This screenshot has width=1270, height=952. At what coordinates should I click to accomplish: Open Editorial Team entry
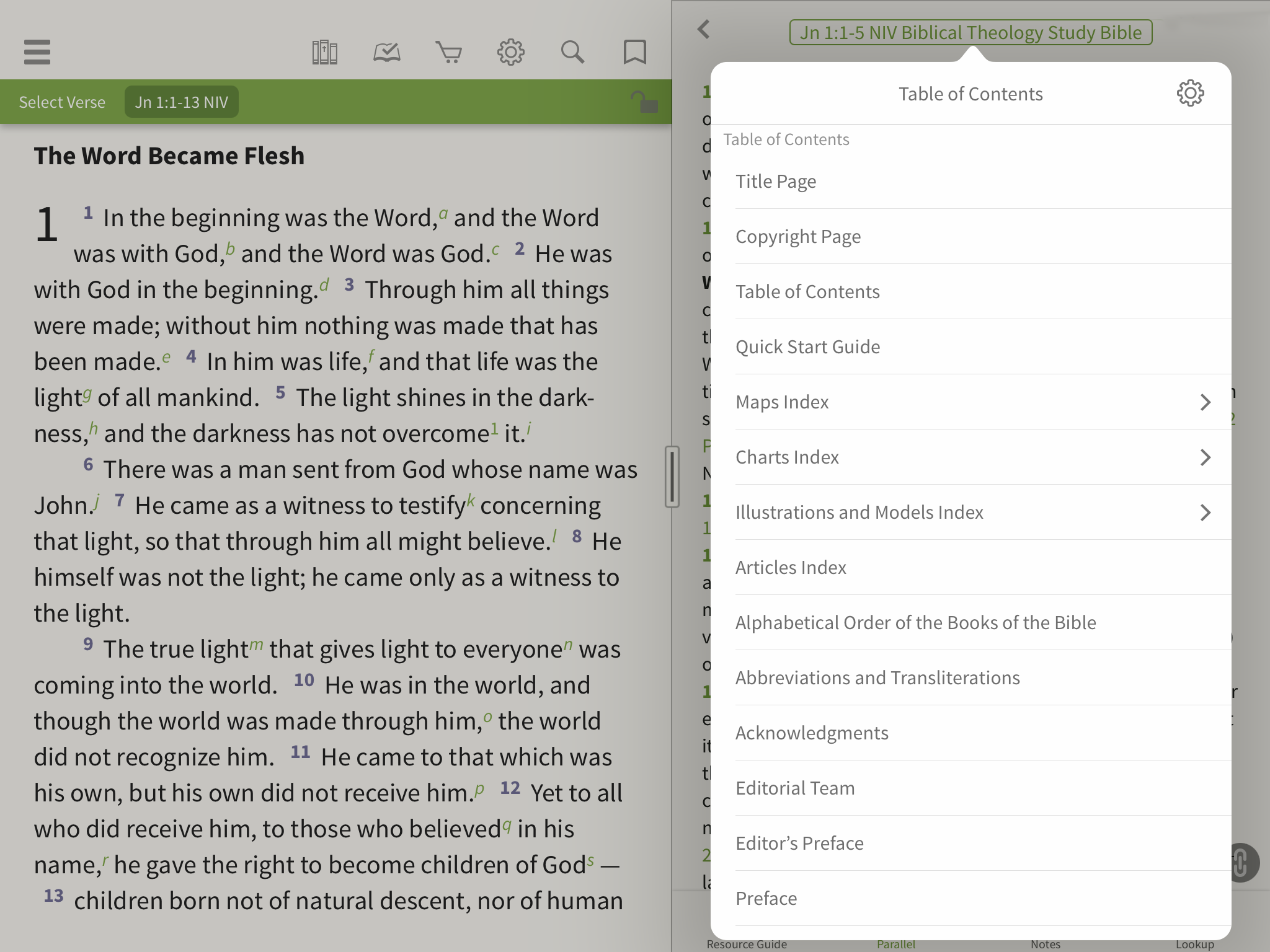point(970,788)
